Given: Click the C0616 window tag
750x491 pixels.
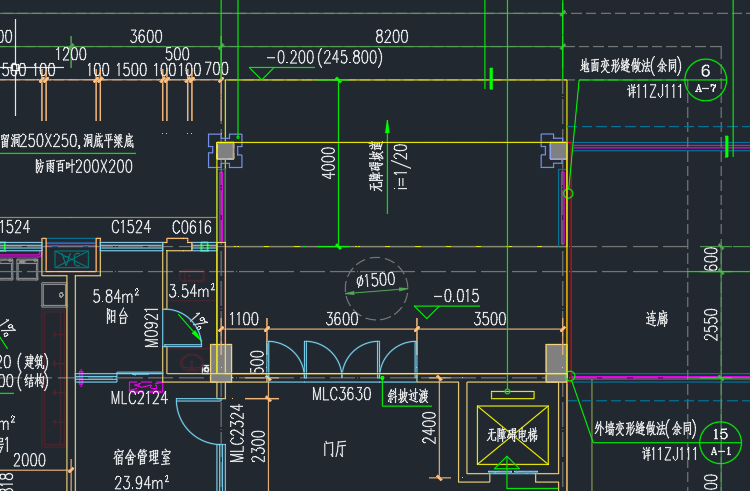Looking at the screenshot, I should point(191,228).
